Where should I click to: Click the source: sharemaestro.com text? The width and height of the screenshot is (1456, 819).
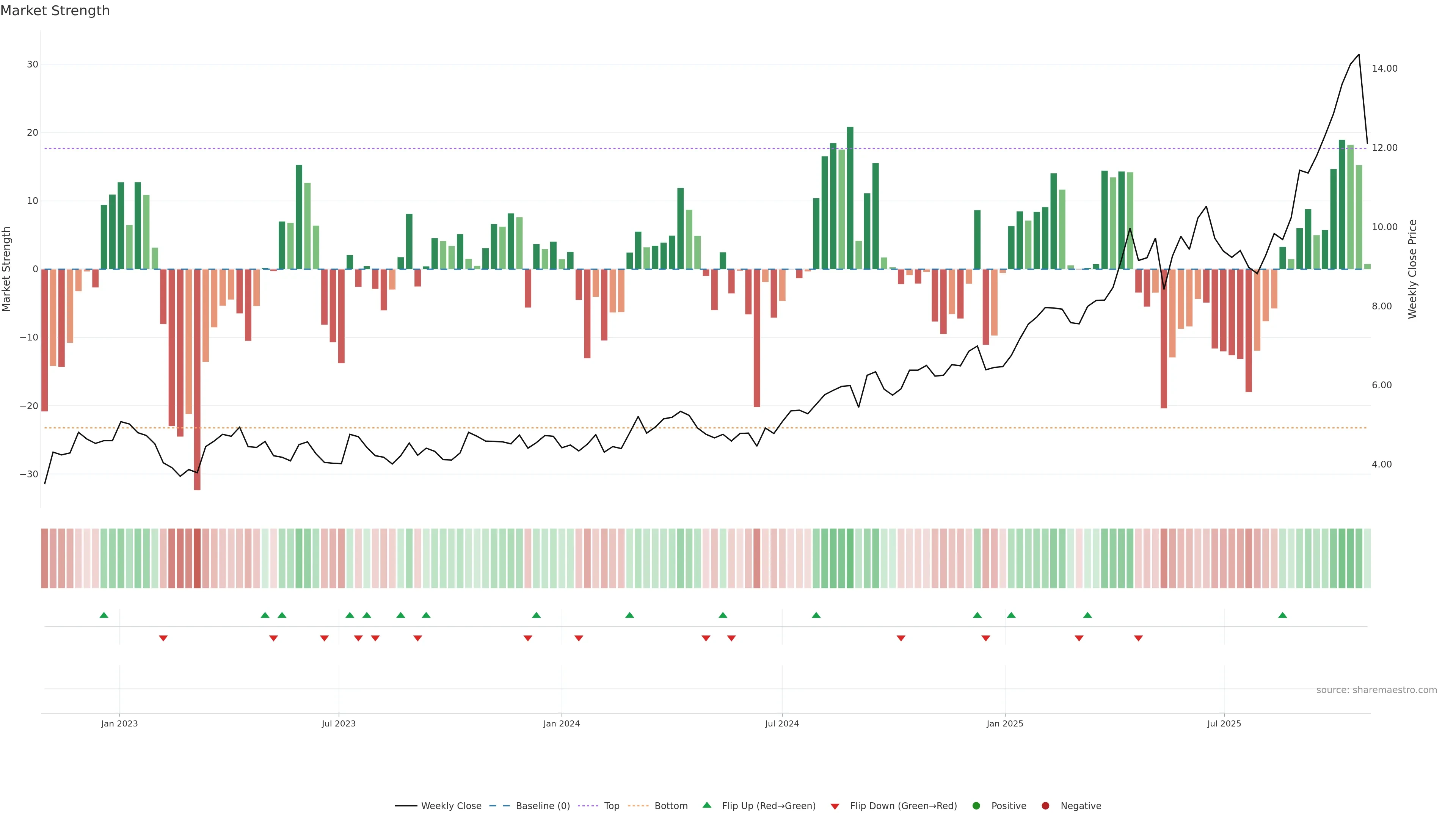(1376, 690)
